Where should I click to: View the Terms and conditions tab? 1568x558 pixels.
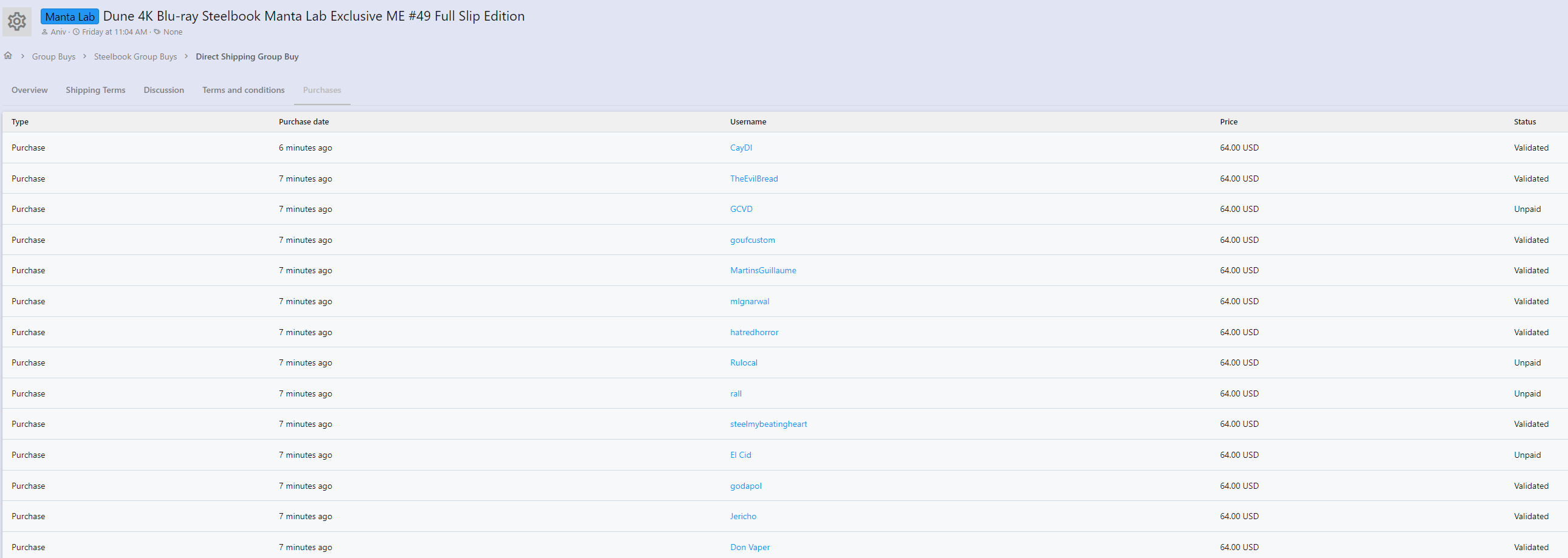pos(244,90)
